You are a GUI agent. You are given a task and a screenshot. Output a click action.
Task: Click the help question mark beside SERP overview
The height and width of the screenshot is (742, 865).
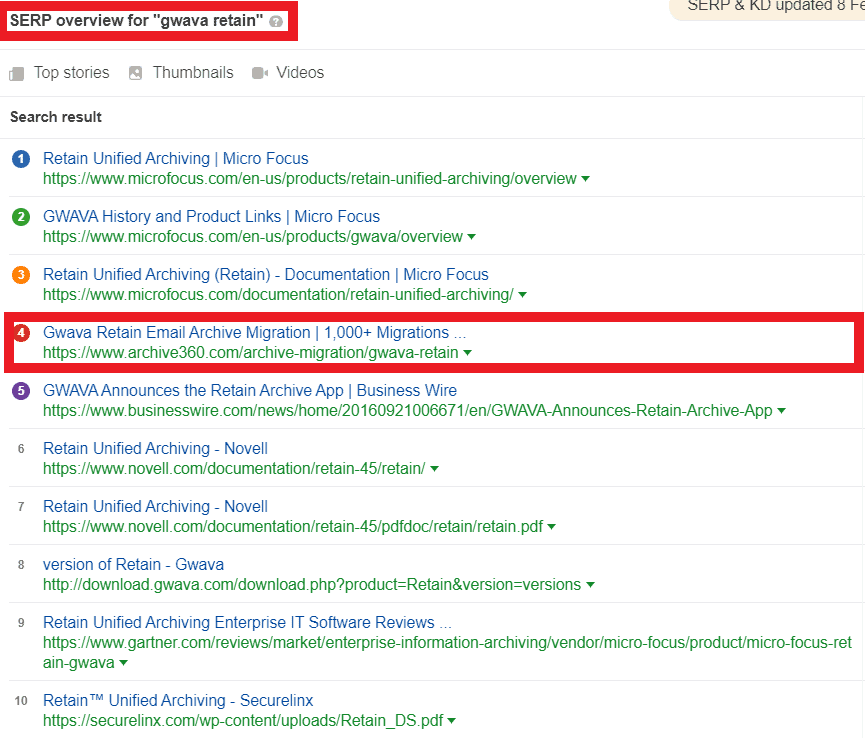(x=276, y=22)
